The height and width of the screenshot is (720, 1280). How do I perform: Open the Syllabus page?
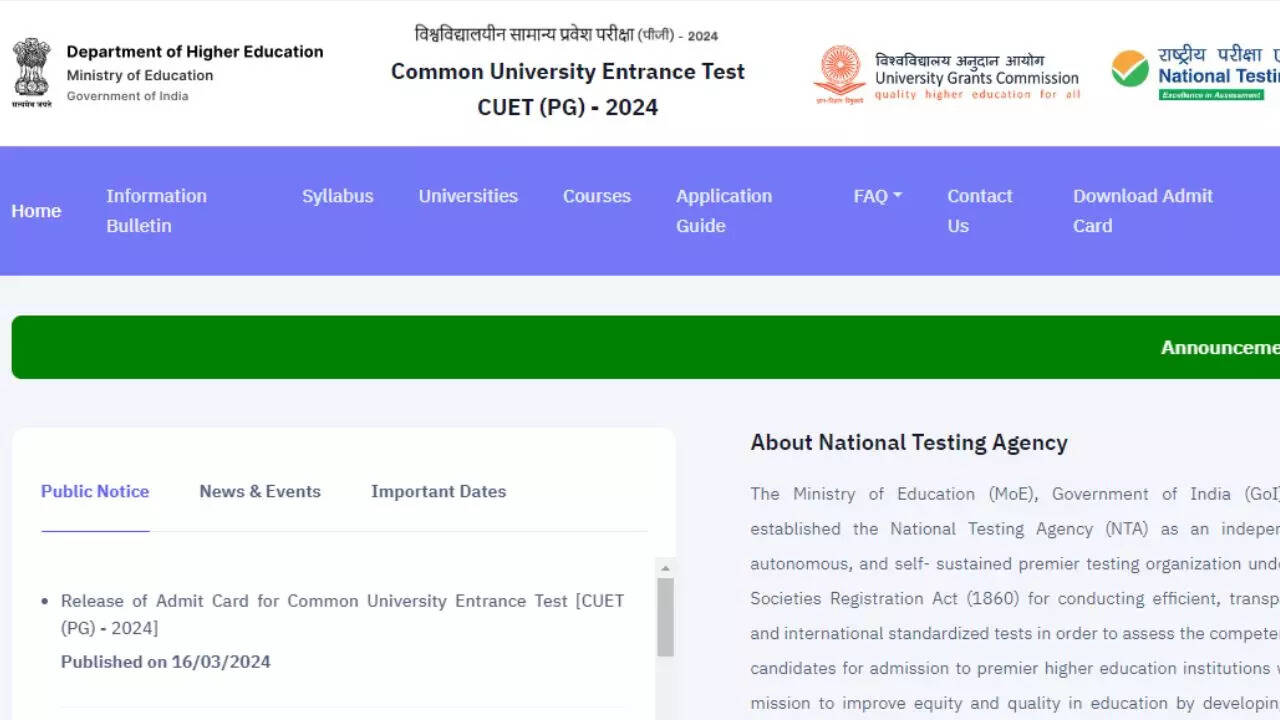337,196
